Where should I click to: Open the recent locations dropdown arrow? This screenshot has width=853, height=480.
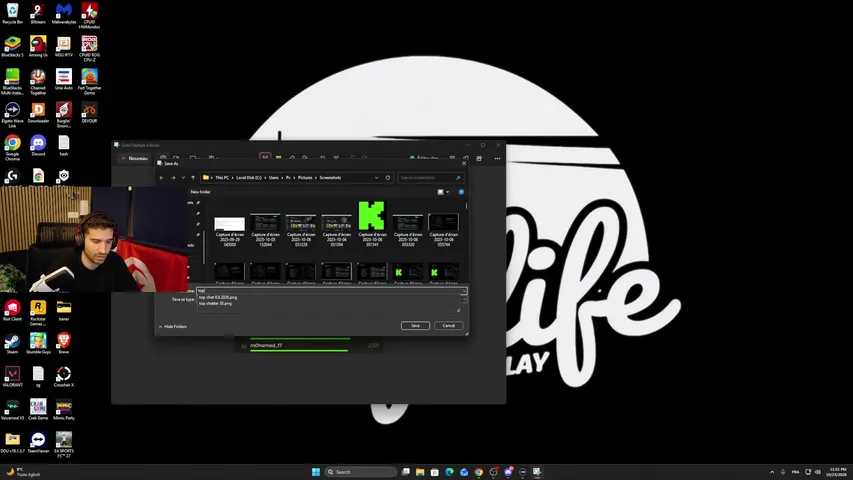pos(183,178)
